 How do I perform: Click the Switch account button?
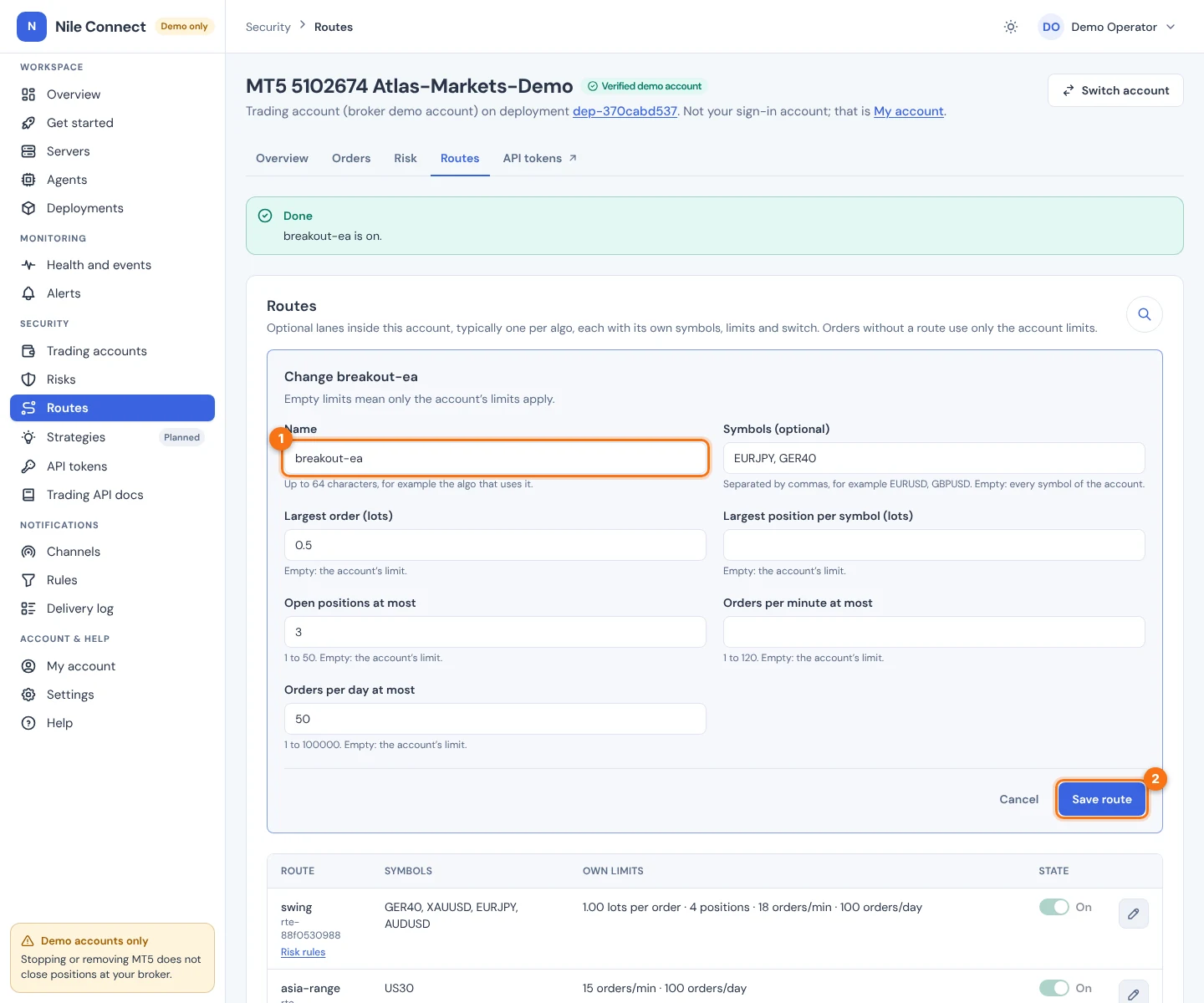pos(1115,90)
